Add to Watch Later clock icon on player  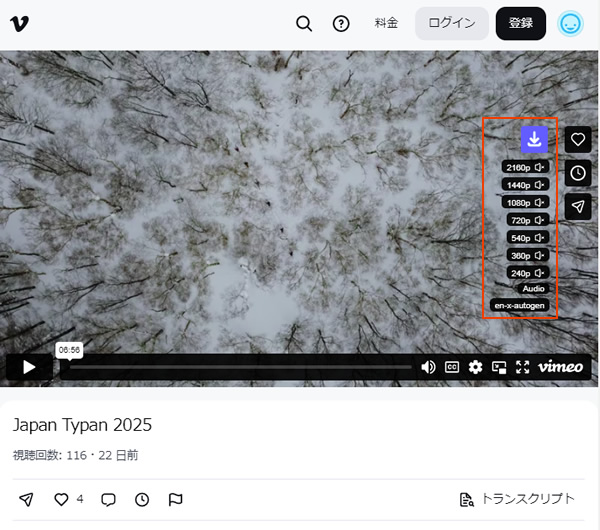[x=578, y=173]
